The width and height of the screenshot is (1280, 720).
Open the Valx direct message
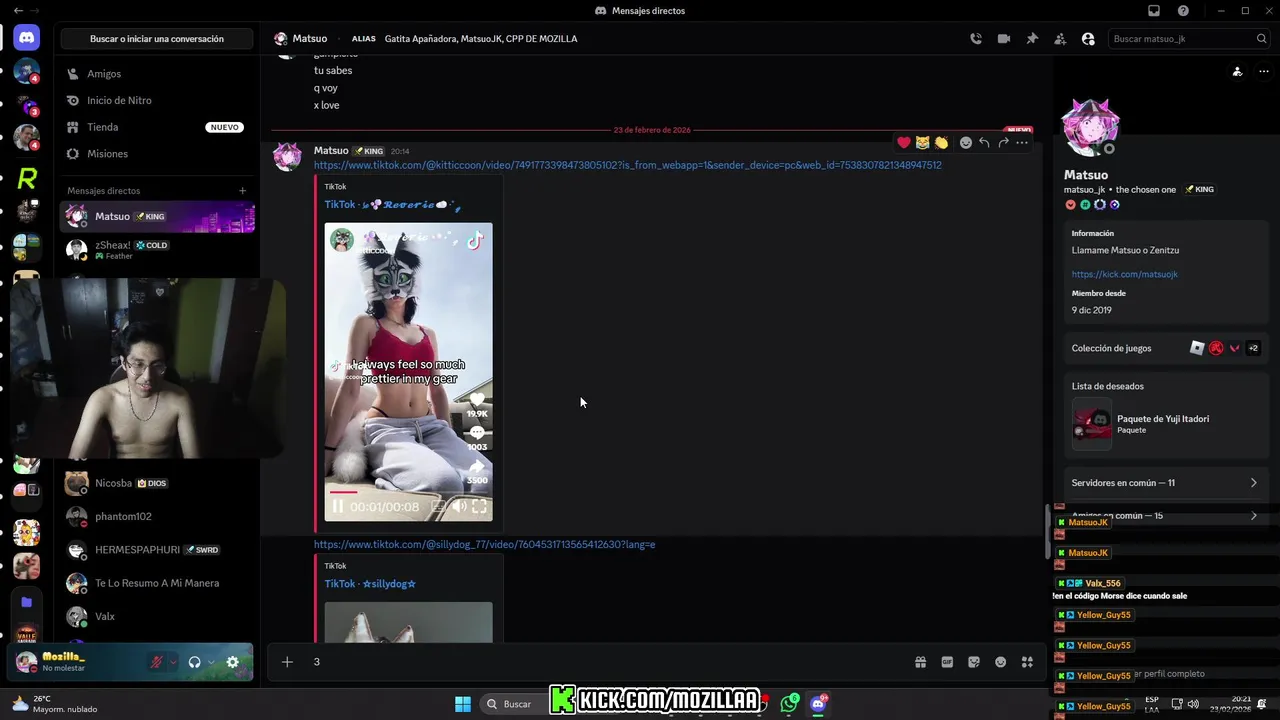(x=157, y=617)
